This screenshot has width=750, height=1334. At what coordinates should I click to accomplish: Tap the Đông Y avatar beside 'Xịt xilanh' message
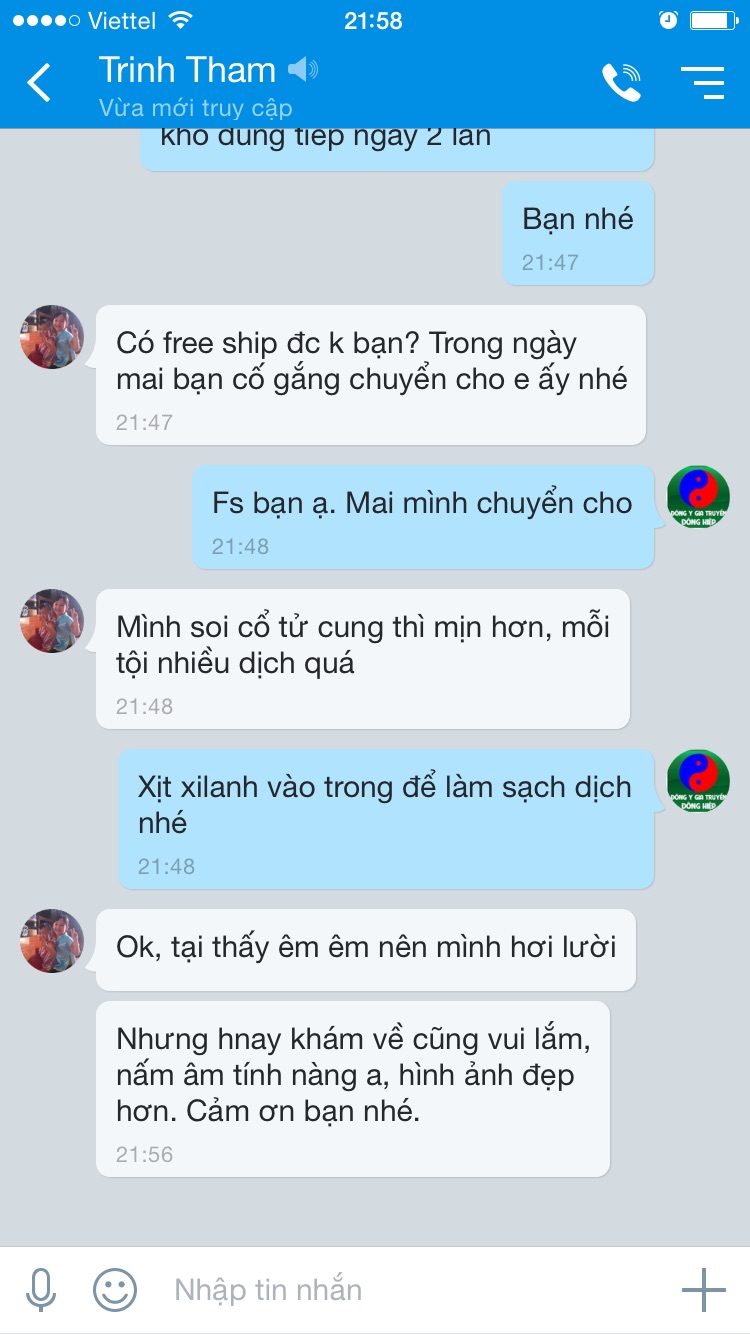click(698, 781)
